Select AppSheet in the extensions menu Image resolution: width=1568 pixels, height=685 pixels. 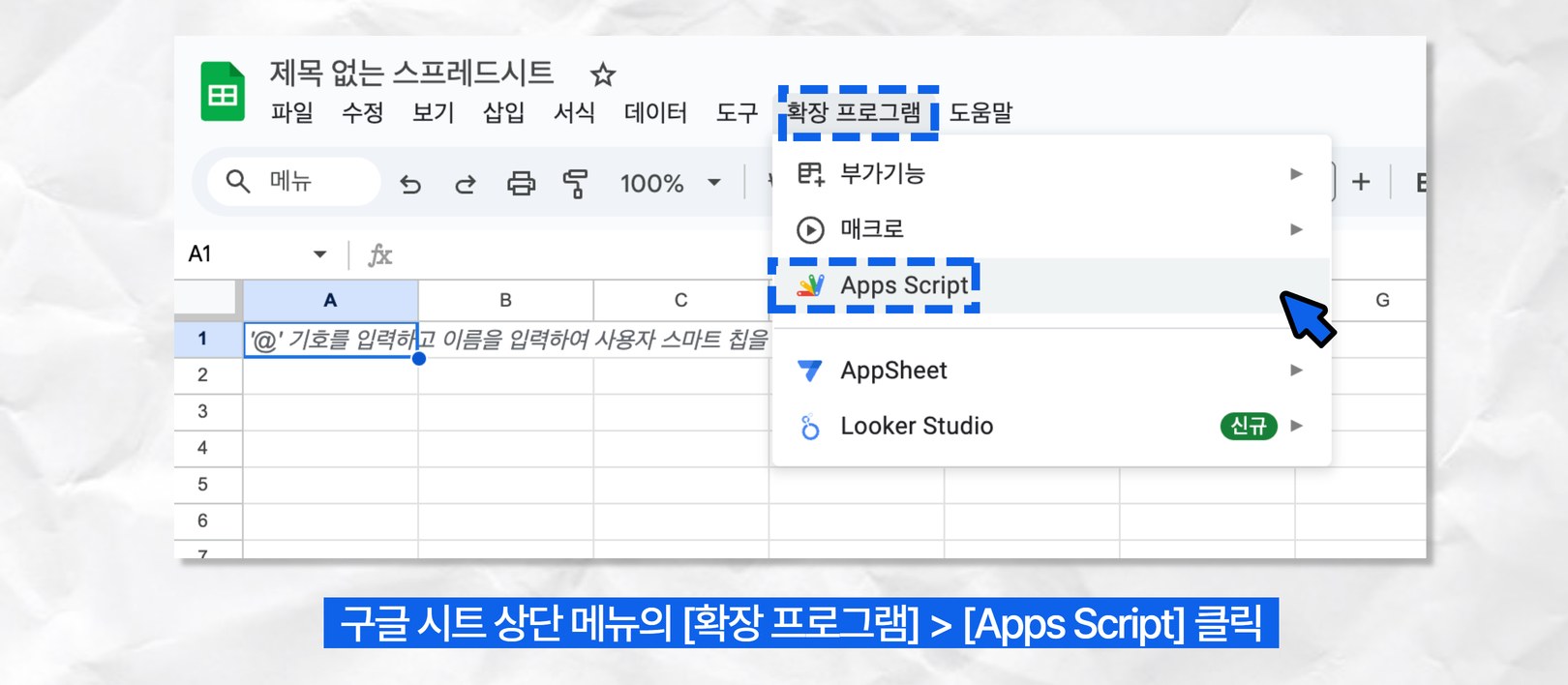[x=1051, y=371]
